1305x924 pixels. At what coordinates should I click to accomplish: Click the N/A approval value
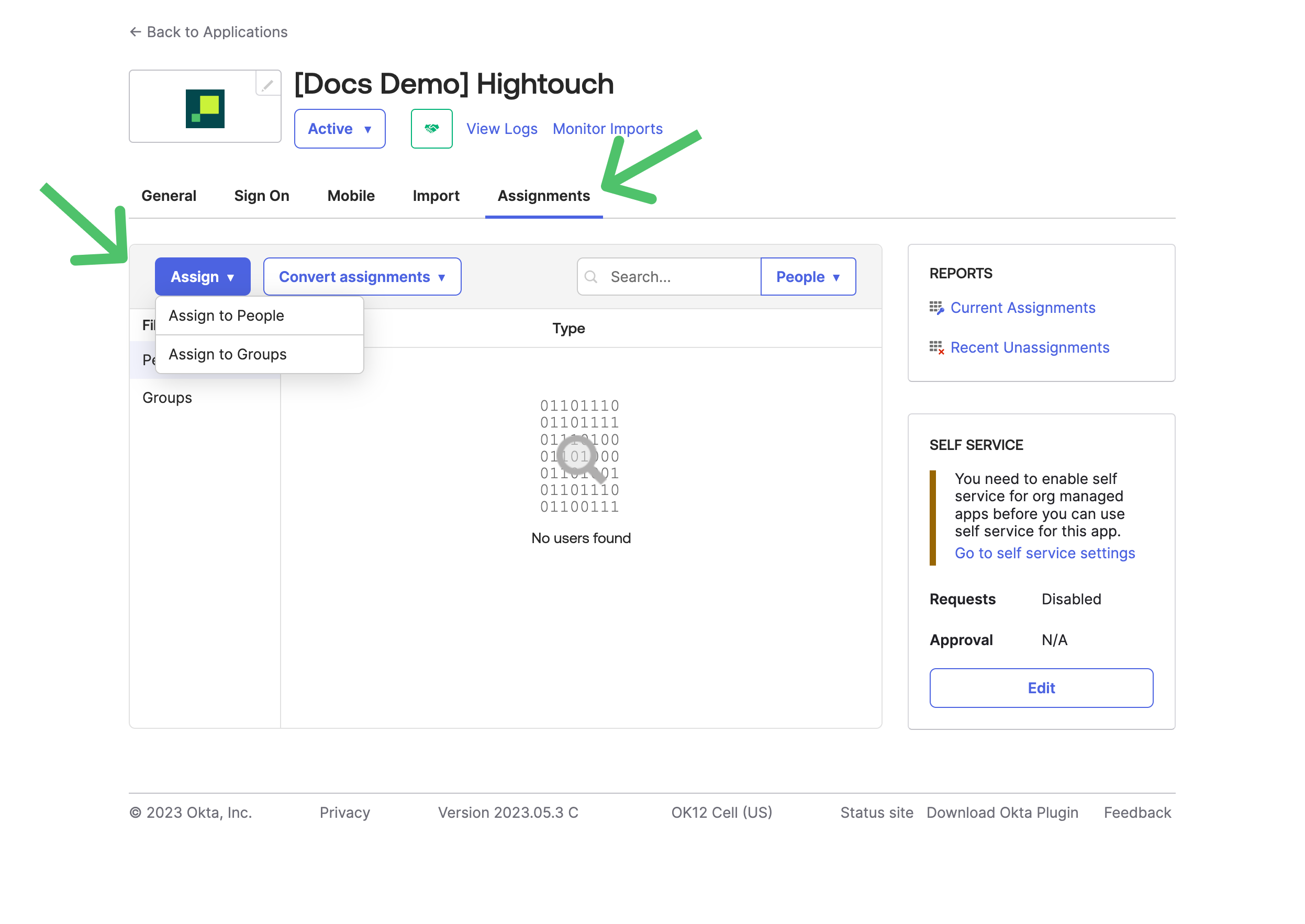click(x=1054, y=640)
